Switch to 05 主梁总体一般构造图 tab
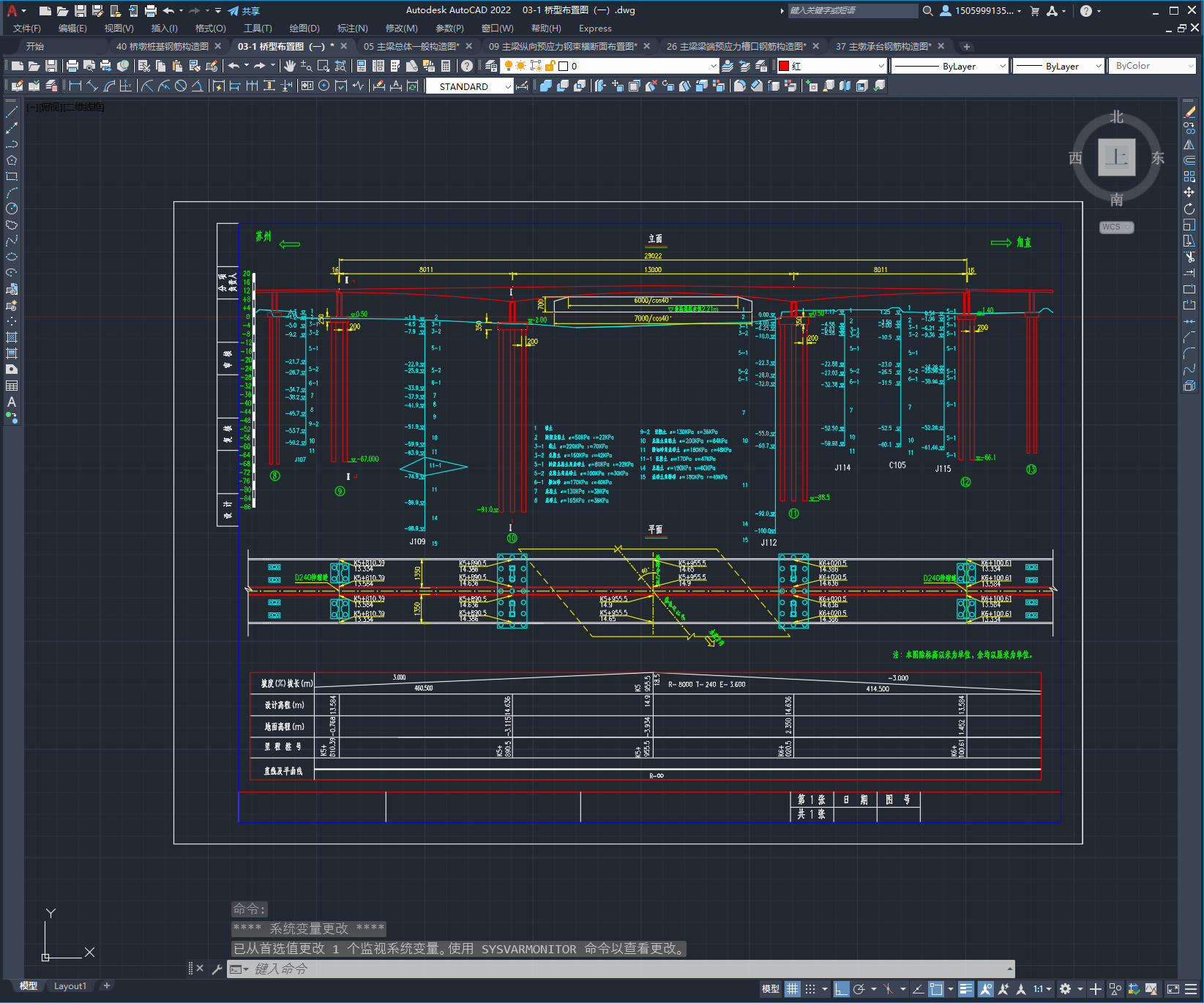 point(411,46)
